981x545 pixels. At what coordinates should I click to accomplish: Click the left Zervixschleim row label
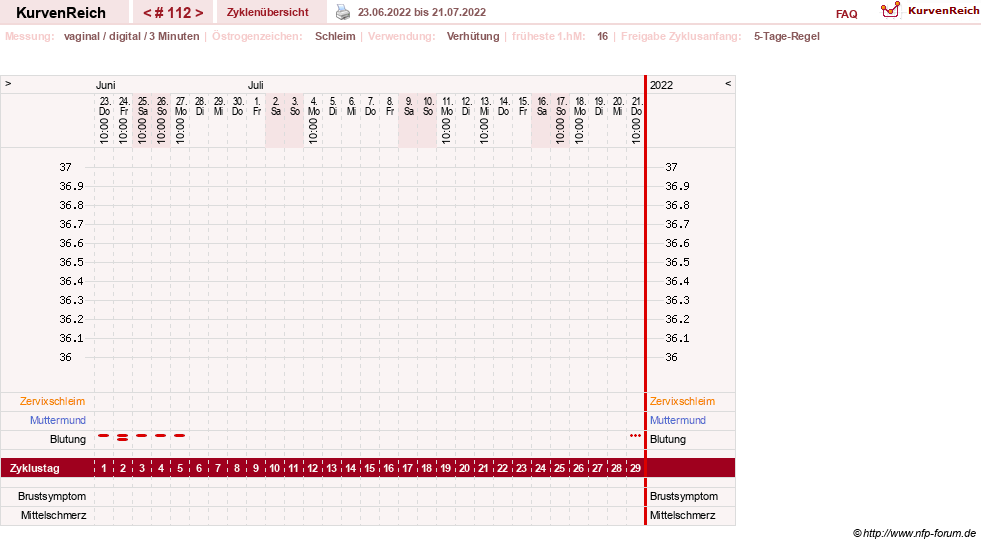tap(53, 401)
